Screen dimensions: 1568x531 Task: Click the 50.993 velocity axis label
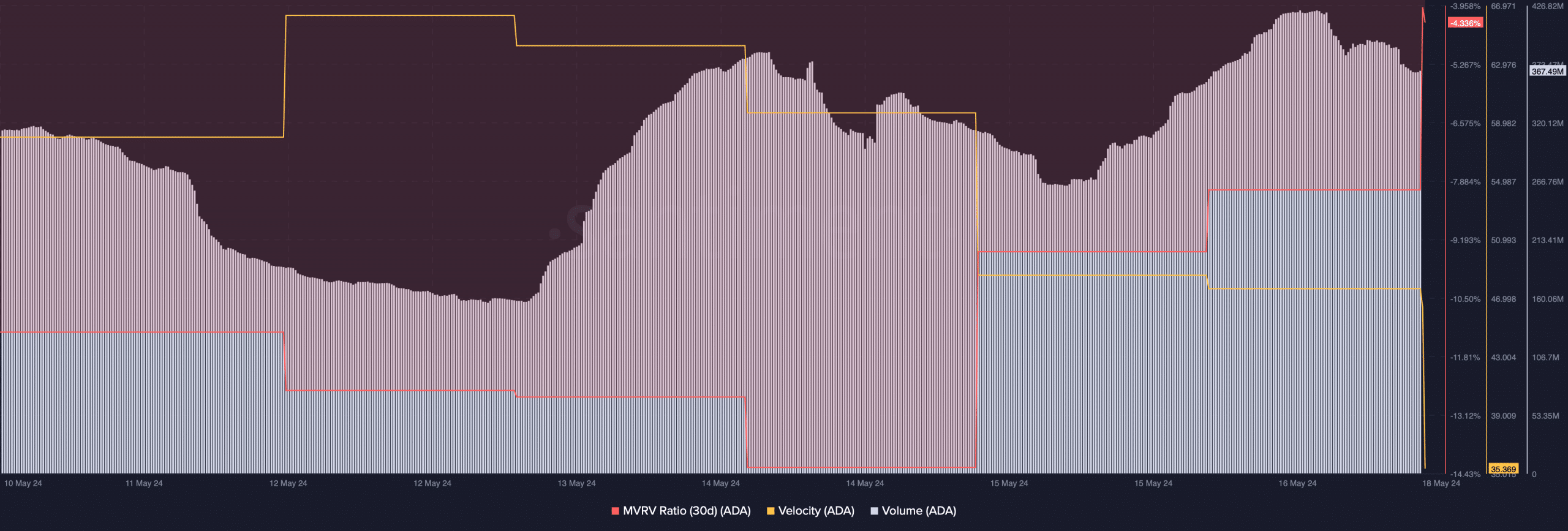click(x=1504, y=240)
